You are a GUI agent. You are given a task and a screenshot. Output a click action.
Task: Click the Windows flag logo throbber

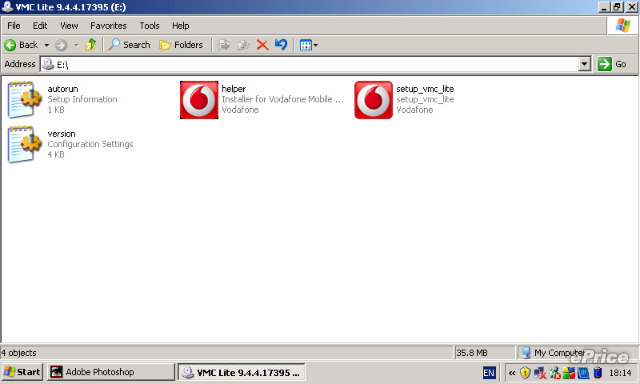(x=623, y=26)
